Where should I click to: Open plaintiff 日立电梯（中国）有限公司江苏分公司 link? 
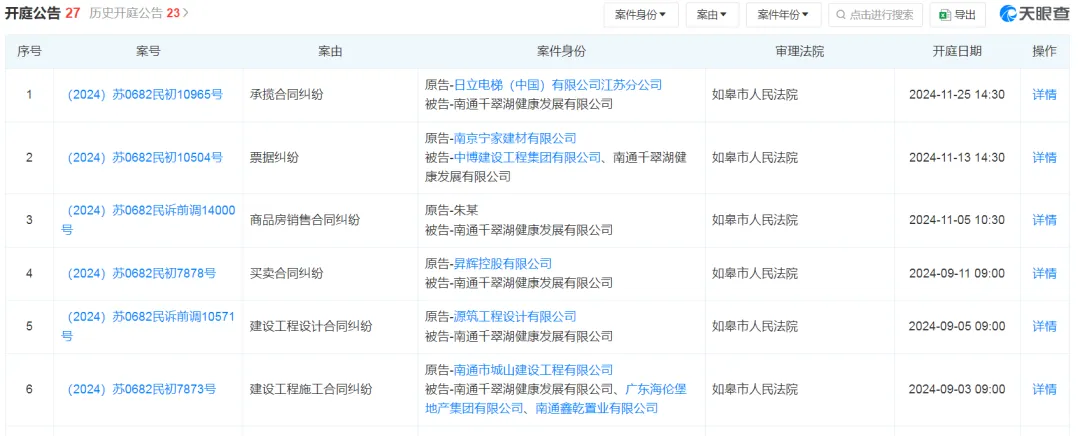click(557, 85)
